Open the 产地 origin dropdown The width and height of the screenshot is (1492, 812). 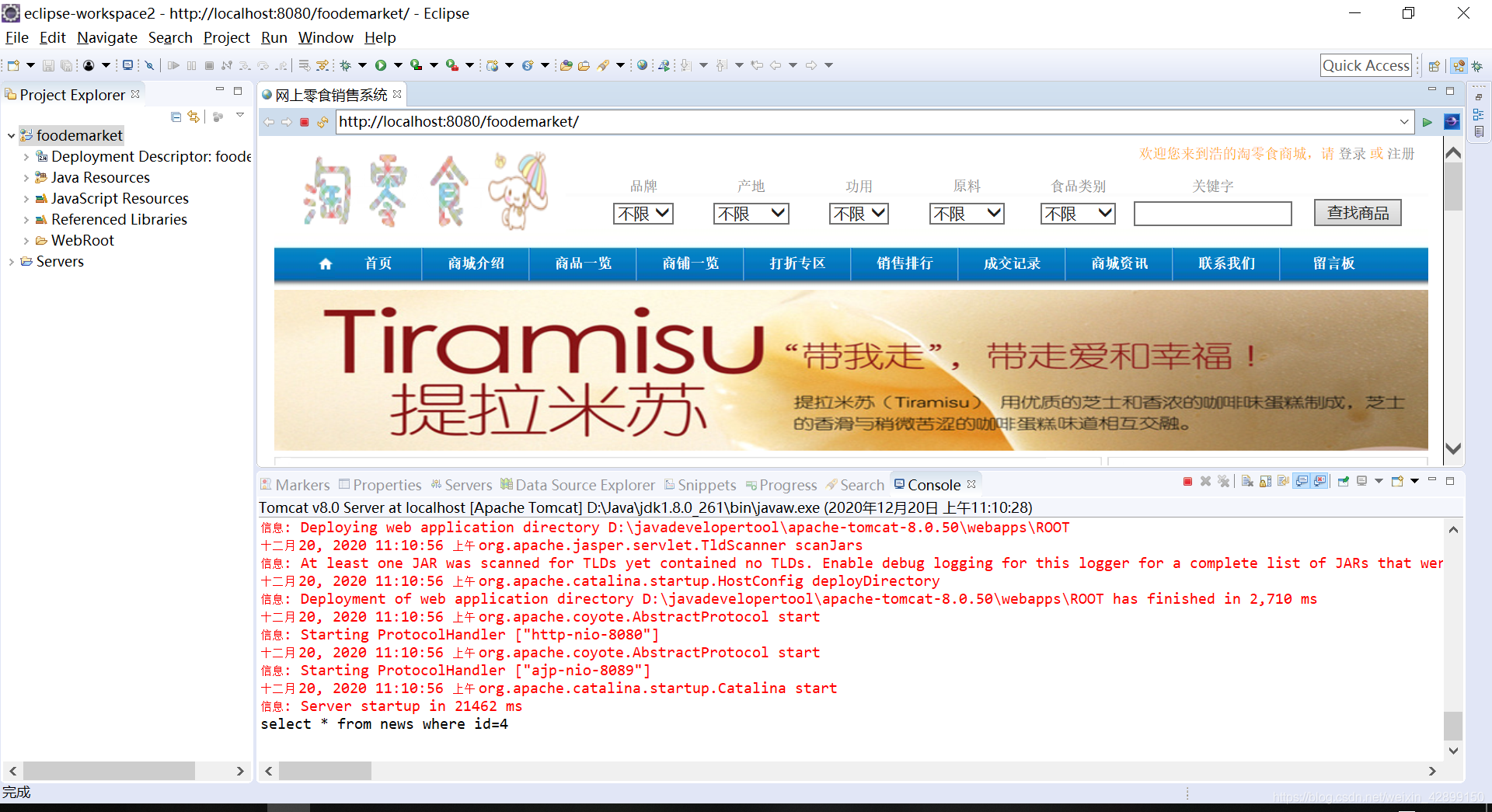[751, 214]
